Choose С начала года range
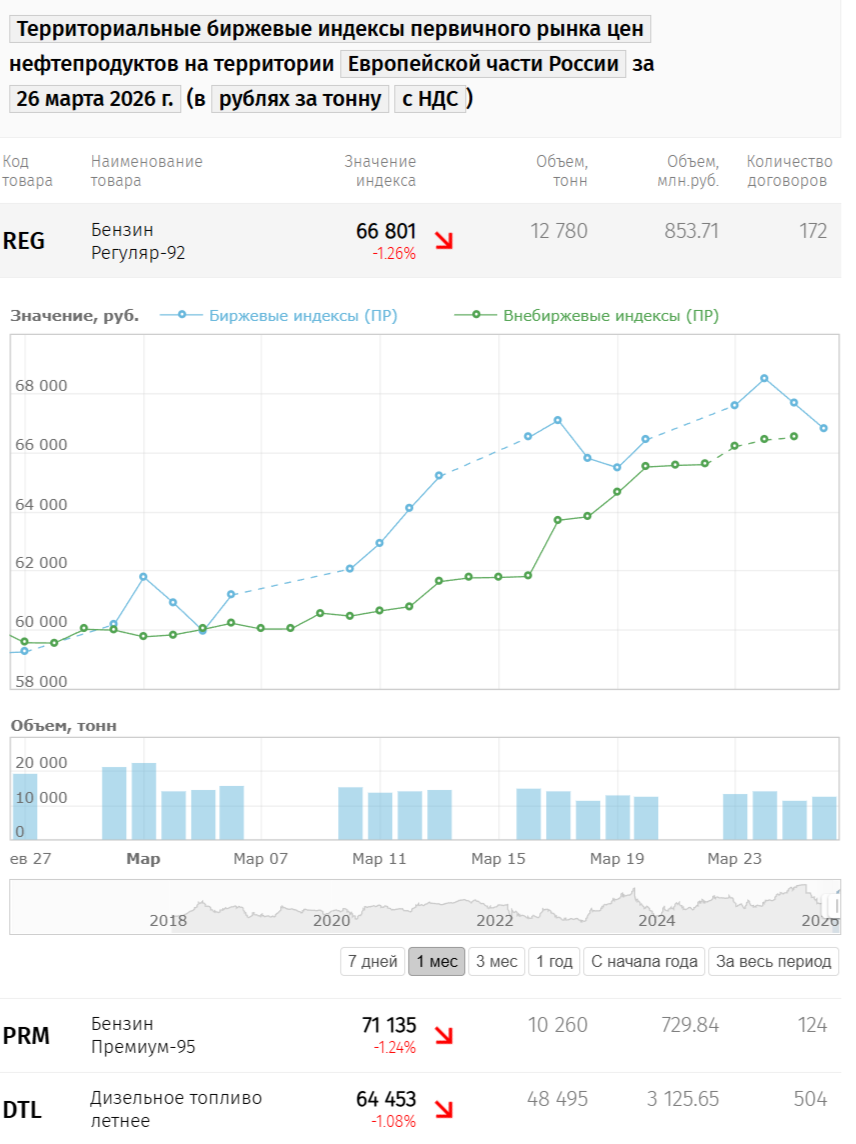The image size is (856, 1144). click(x=644, y=962)
